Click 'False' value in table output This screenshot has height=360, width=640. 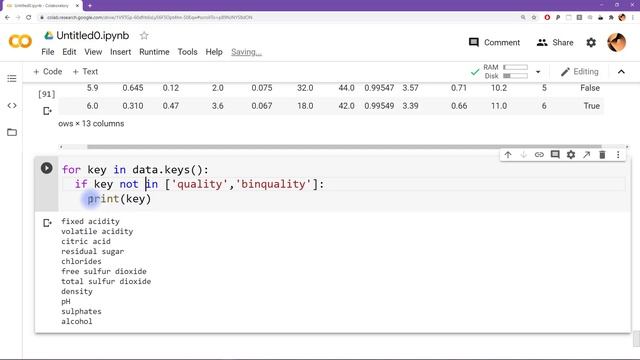click(590, 88)
